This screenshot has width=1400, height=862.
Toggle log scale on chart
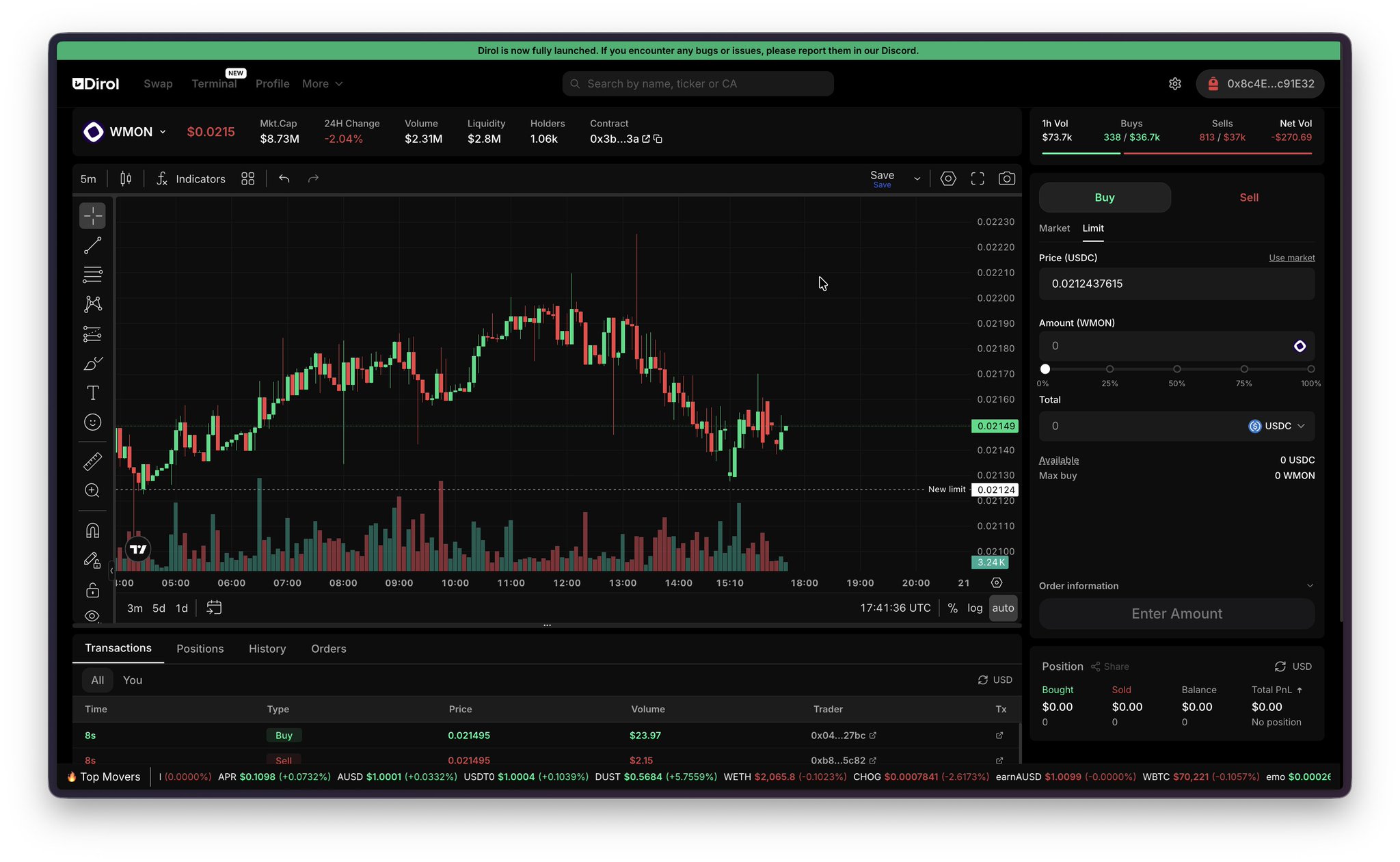tap(975, 608)
